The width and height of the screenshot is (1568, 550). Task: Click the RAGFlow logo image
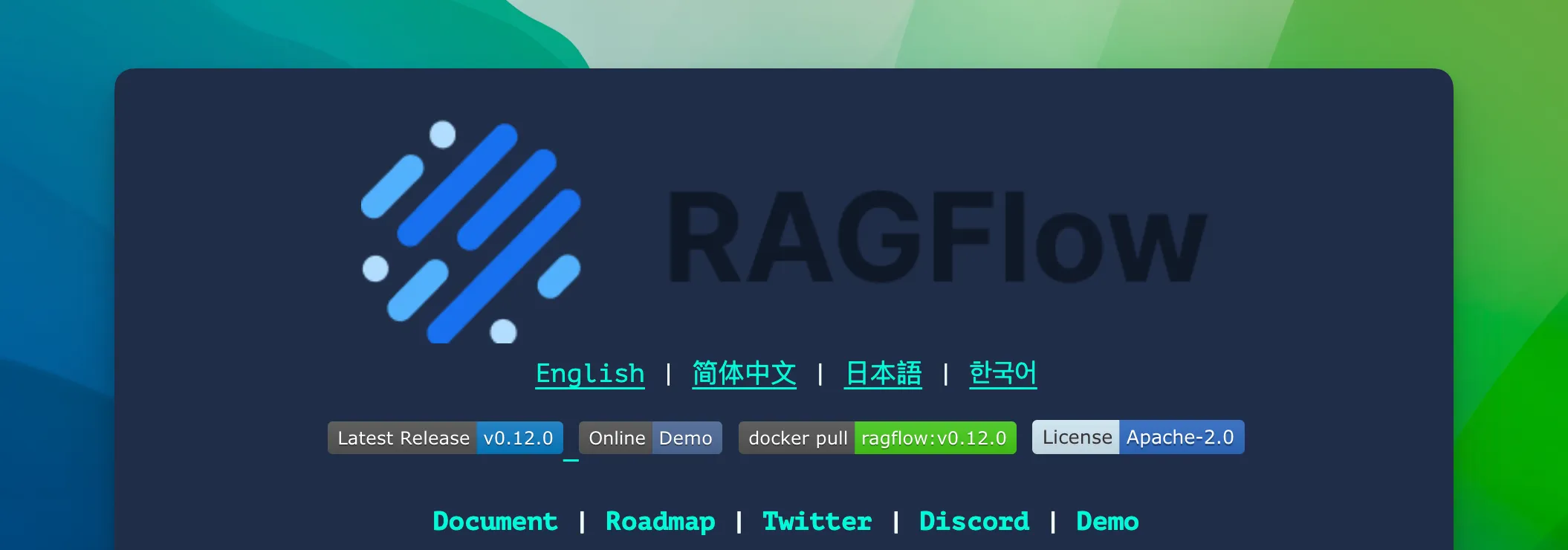click(x=784, y=231)
